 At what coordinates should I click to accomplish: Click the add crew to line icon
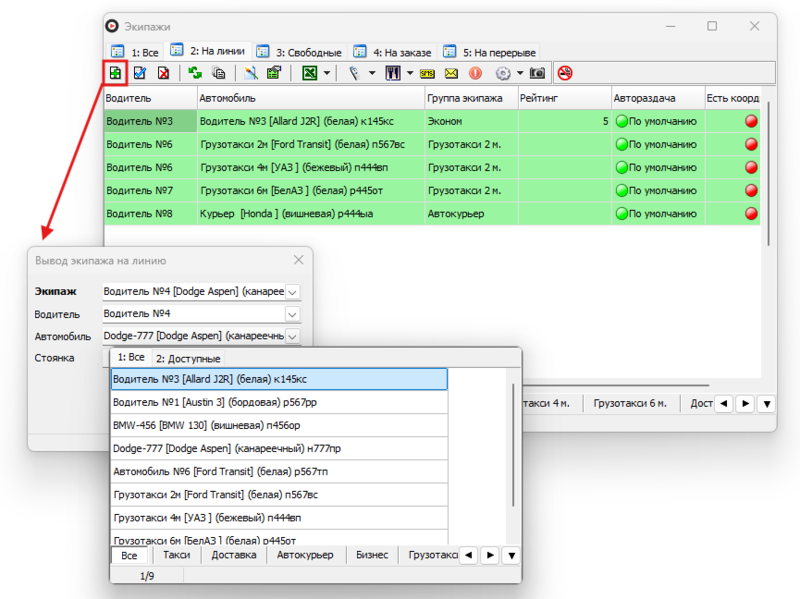[x=115, y=73]
